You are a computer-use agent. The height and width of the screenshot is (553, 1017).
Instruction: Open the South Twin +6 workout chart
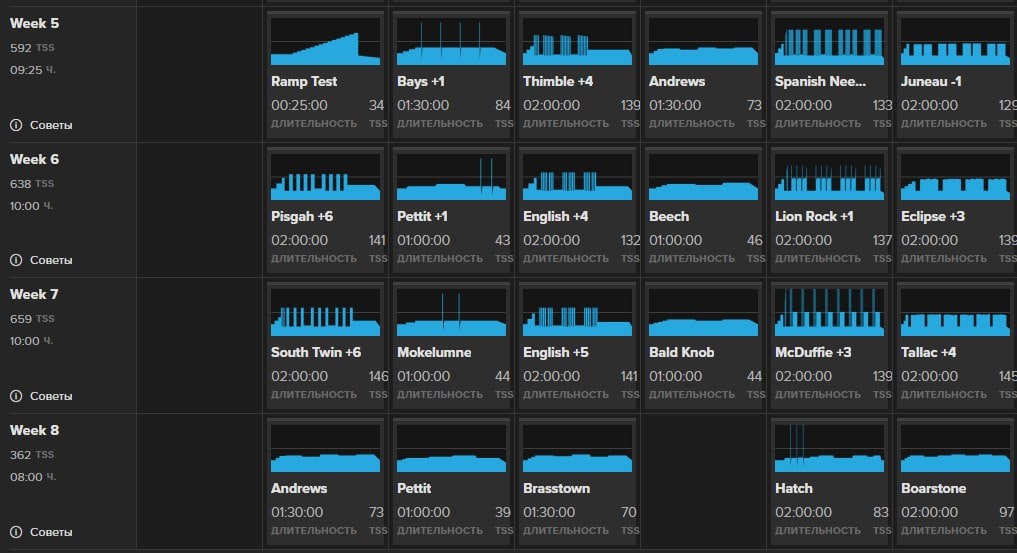[326, 312]
